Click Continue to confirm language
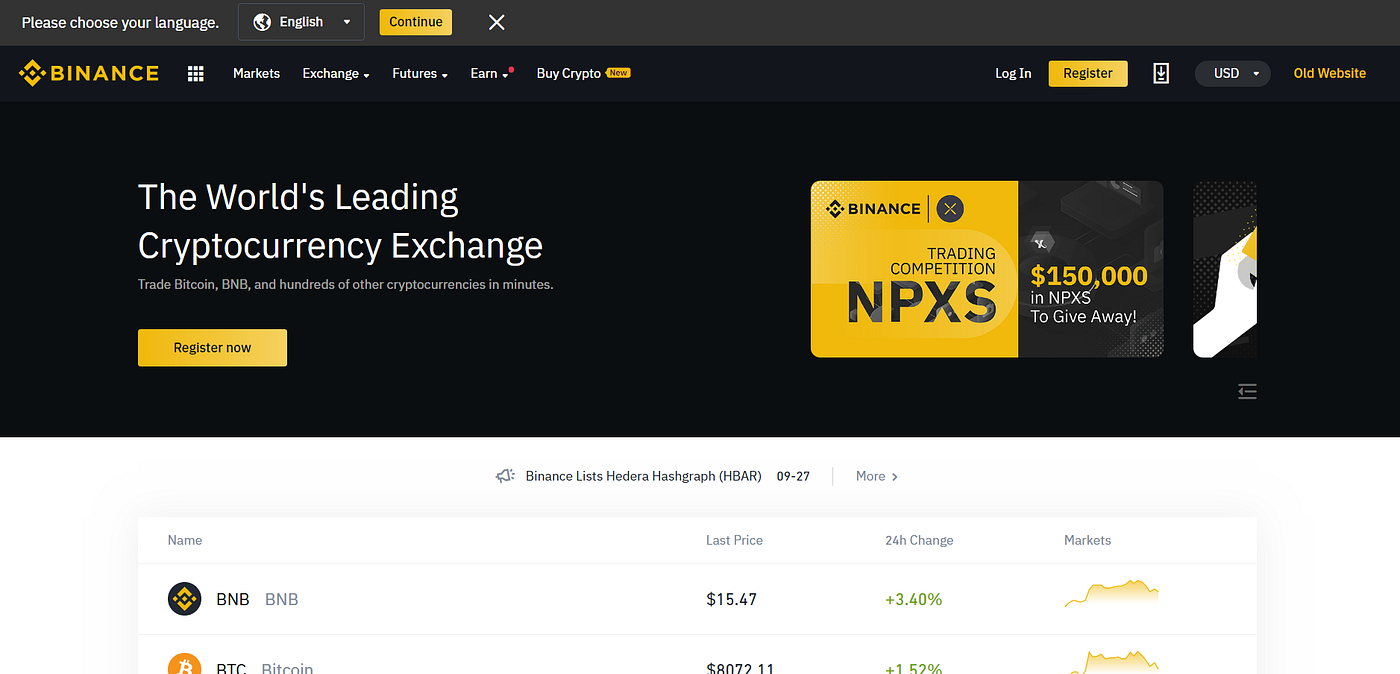The width and height of the screenshot is (1400, 674). tap(416, 22)
